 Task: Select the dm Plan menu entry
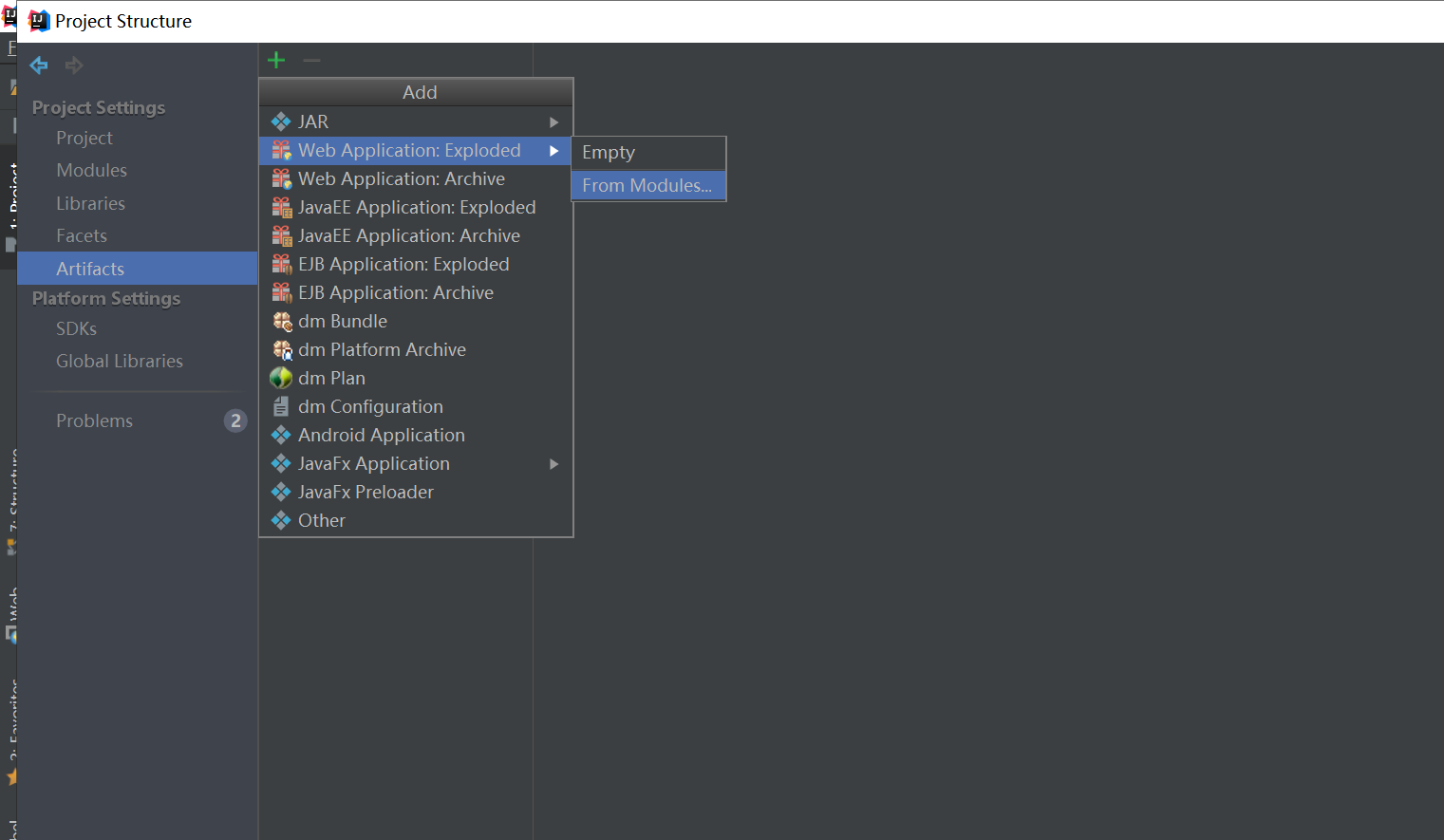416,378
